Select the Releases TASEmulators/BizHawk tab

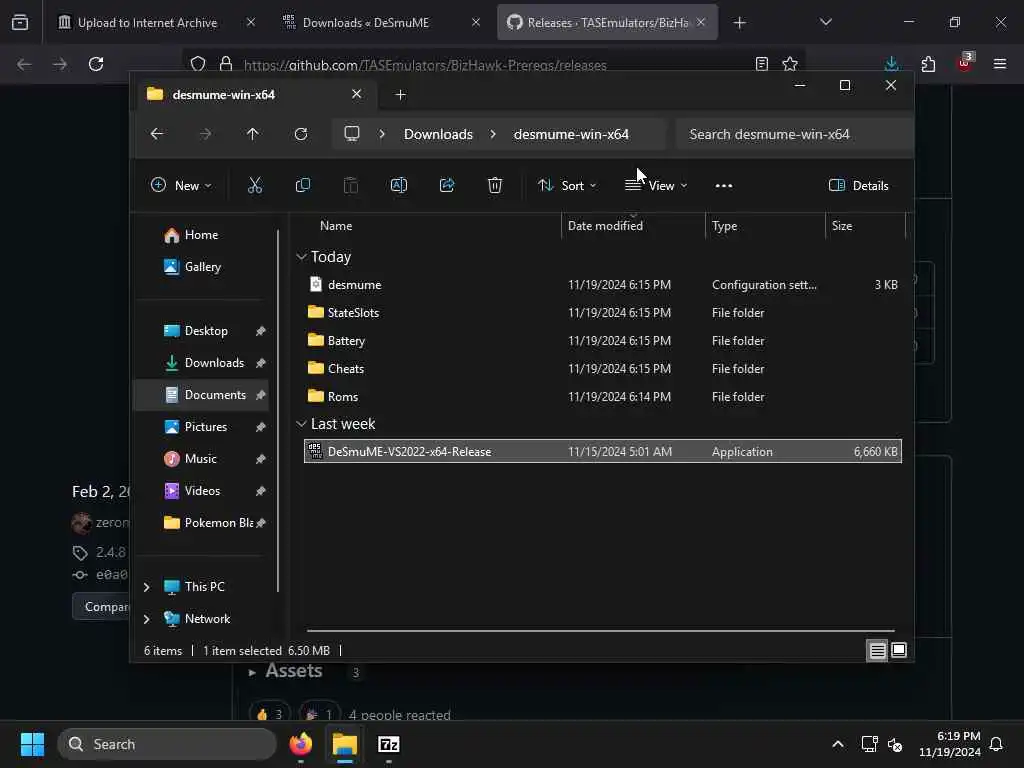coord(607,23)
